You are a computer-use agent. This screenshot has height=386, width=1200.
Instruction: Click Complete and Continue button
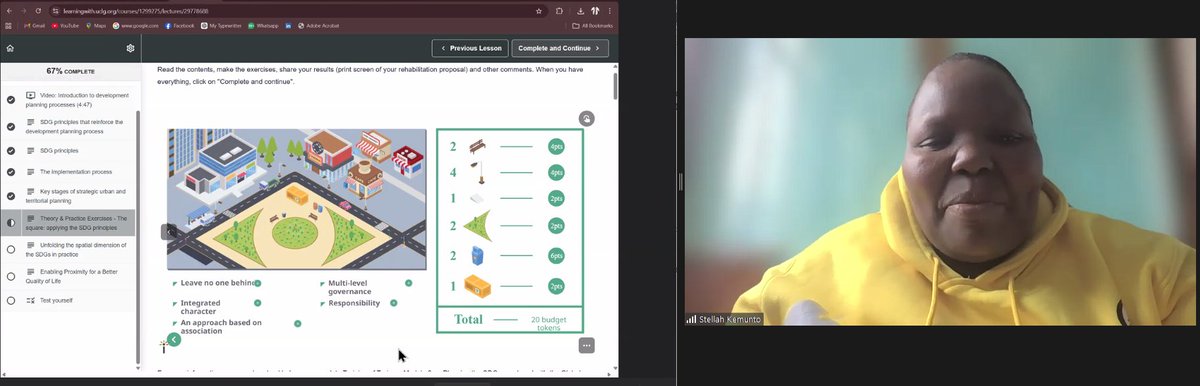point(560,48)
